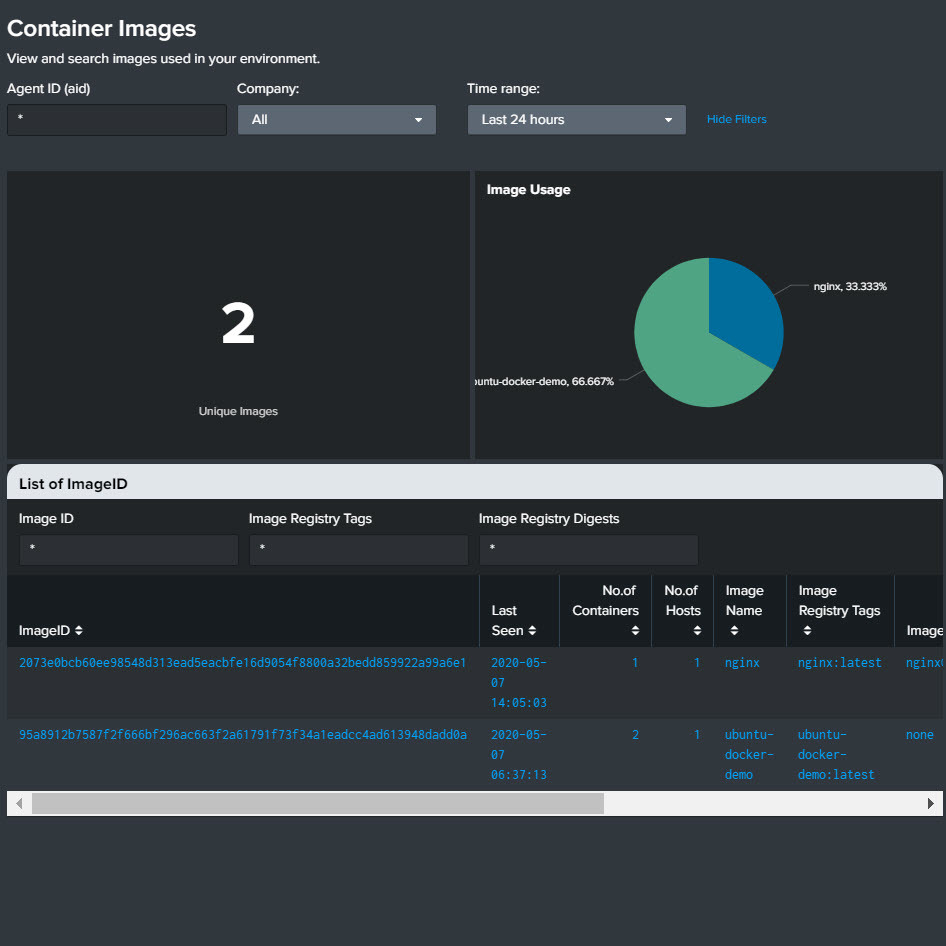Sort by ImageID column sort icon
The height and width of the screenshot is (946, 946).
click(79, 631)
